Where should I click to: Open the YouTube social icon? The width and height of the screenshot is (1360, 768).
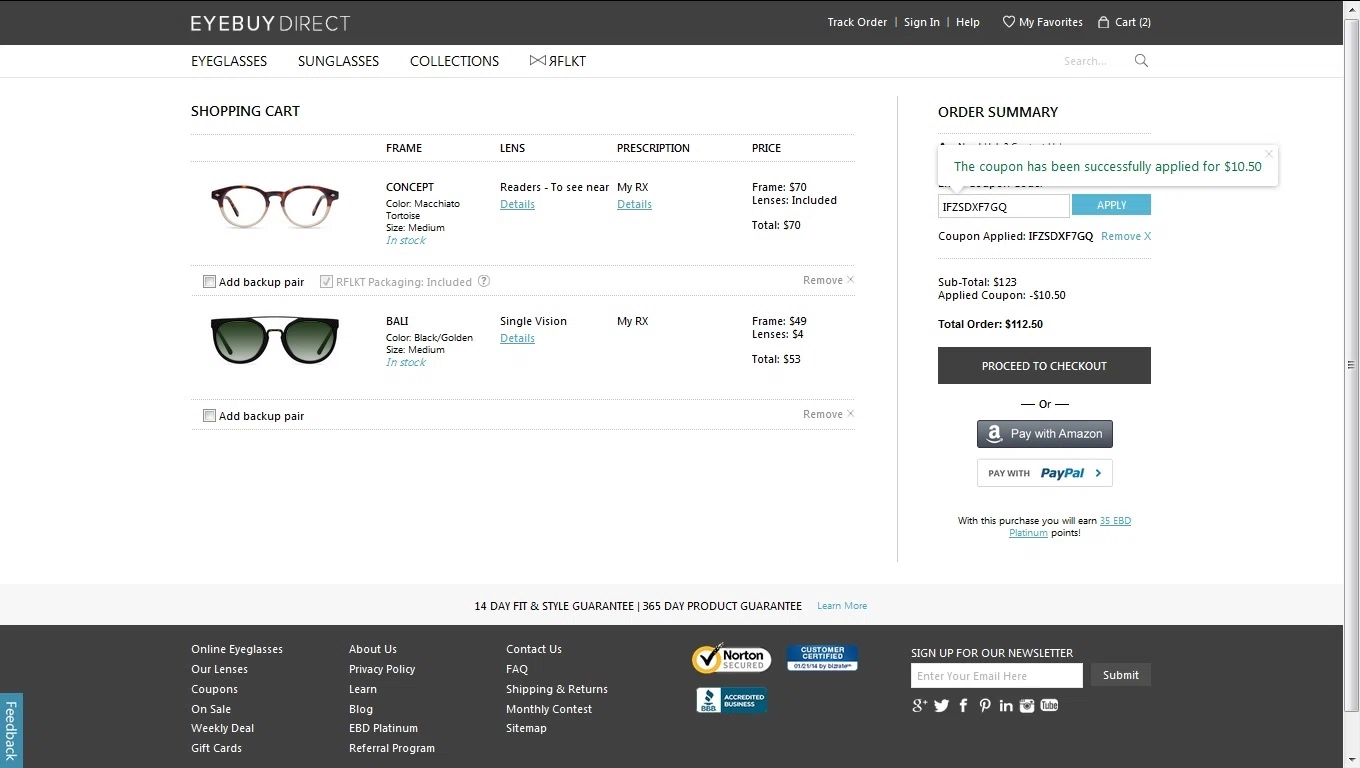click(1049, 705)
